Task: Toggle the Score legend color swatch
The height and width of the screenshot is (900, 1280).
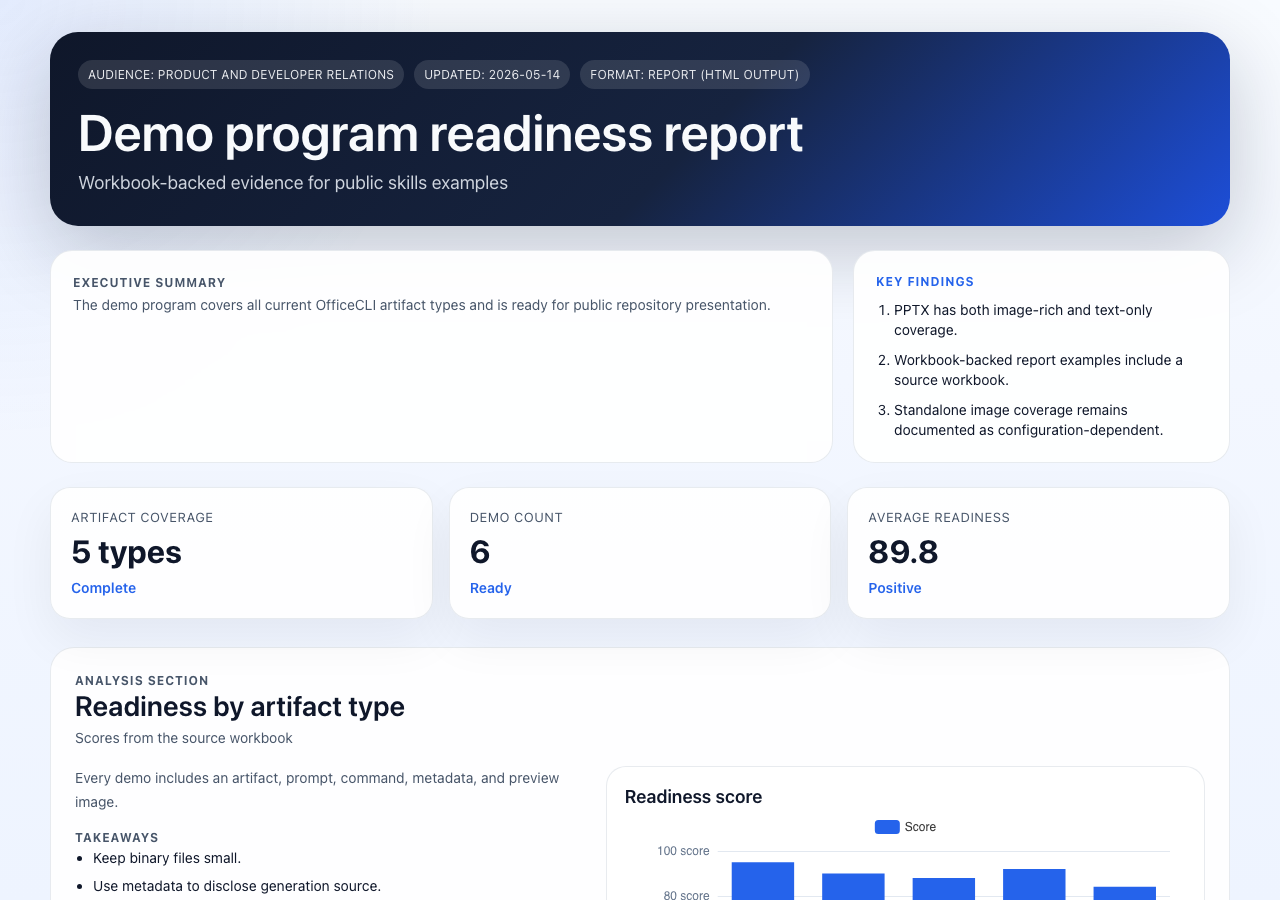Action: coord(887,827)
